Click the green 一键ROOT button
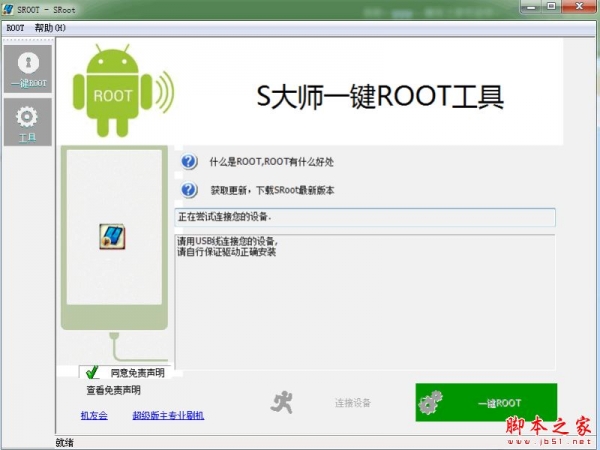This screenshot has height=450, width=600. 486,403
